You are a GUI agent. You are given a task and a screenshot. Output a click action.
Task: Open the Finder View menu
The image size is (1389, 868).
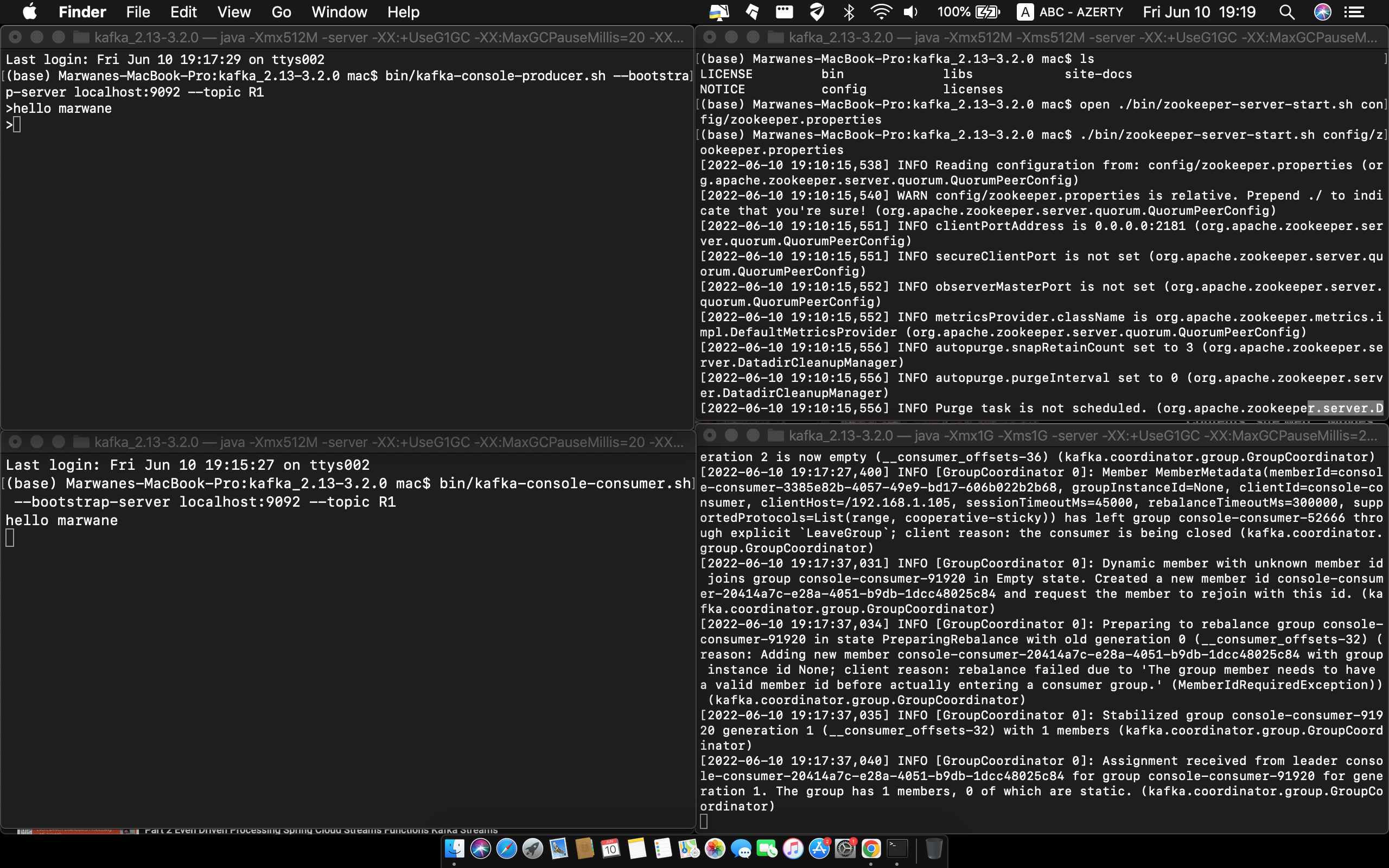[234, 12]
